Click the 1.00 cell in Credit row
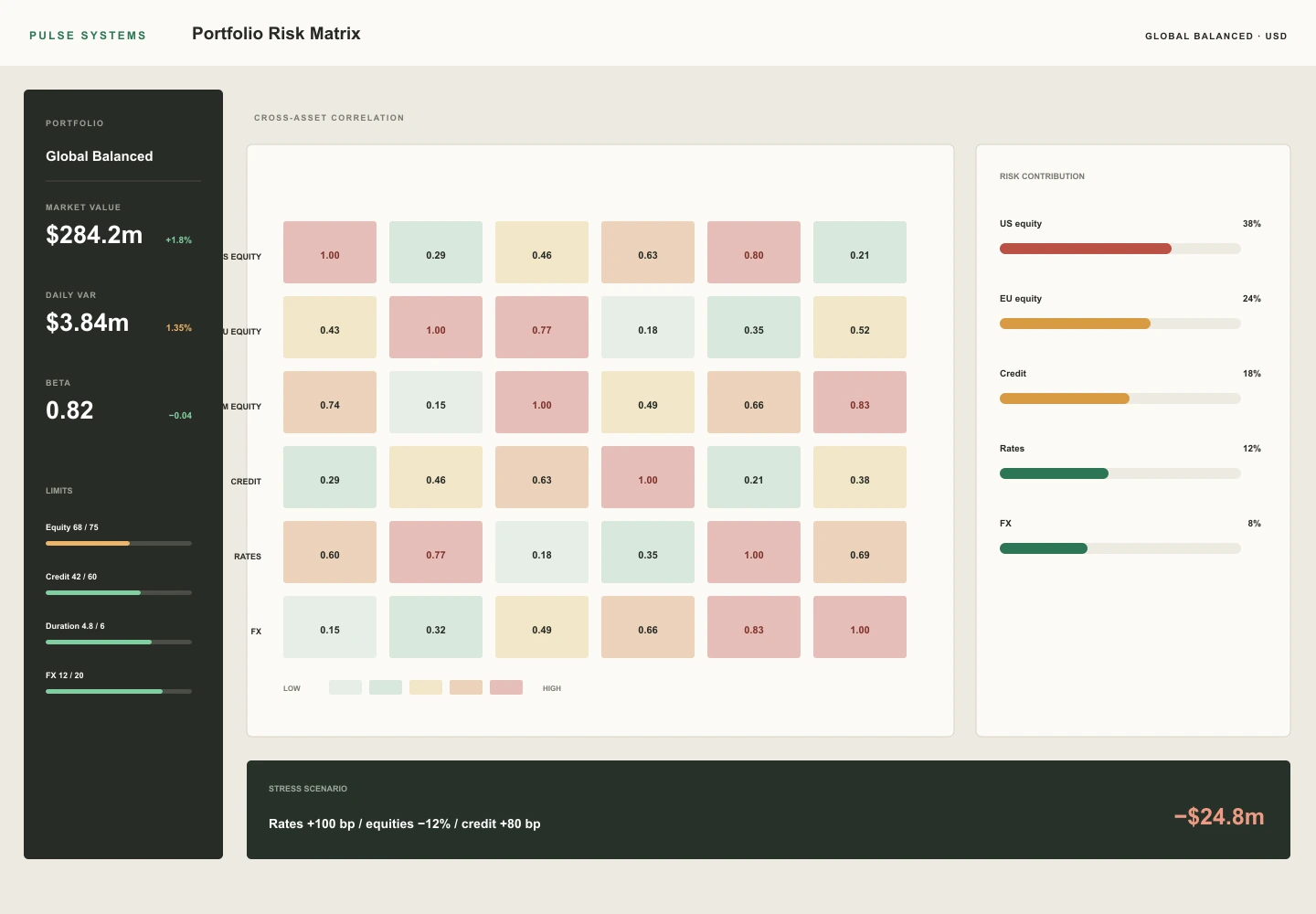Screen dimensions: 1316x914 648,477
